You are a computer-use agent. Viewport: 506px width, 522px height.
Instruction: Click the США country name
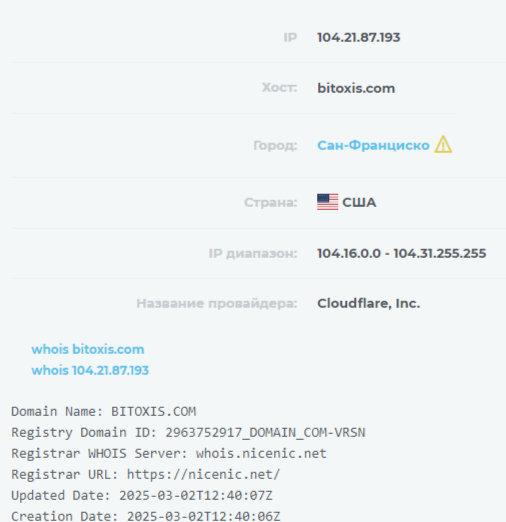point(359,202)
